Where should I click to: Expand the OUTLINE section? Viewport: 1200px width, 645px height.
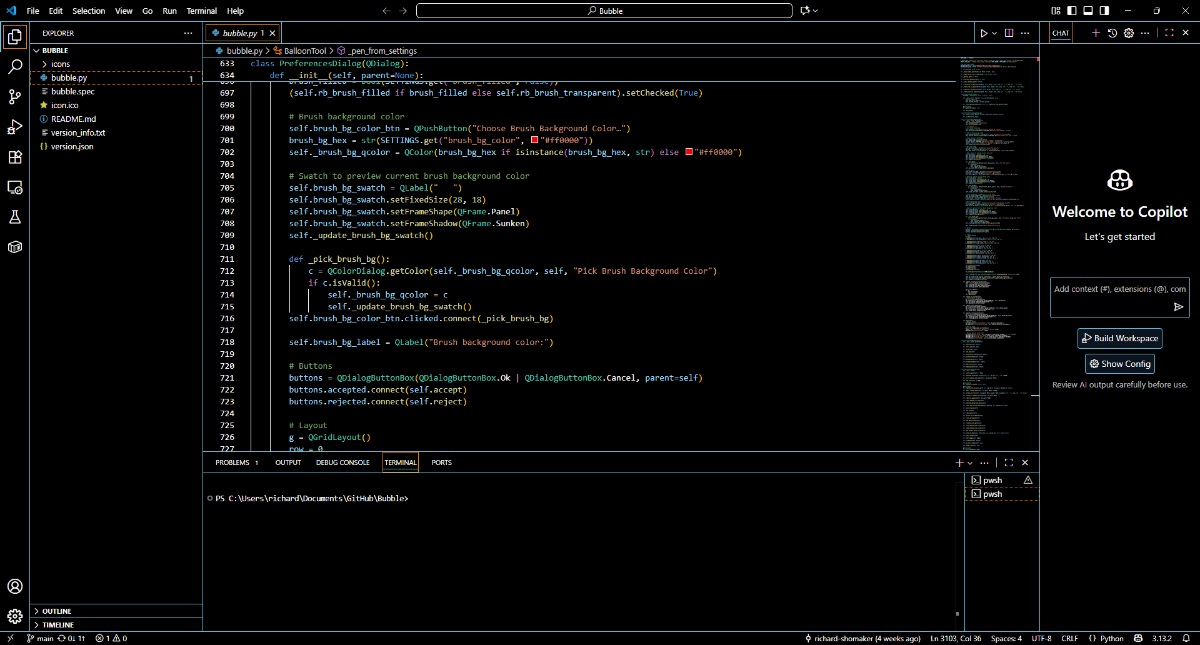pos(57,611)
